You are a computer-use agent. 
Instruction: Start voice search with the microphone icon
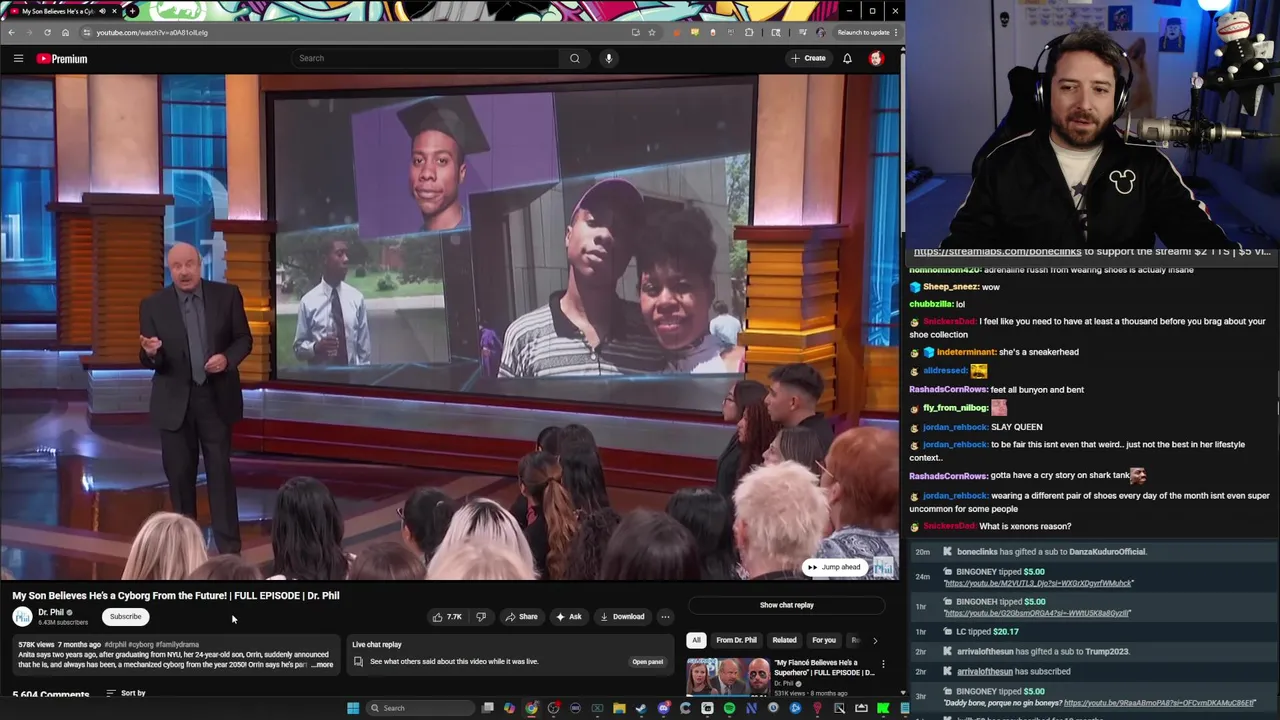[608, 58]
